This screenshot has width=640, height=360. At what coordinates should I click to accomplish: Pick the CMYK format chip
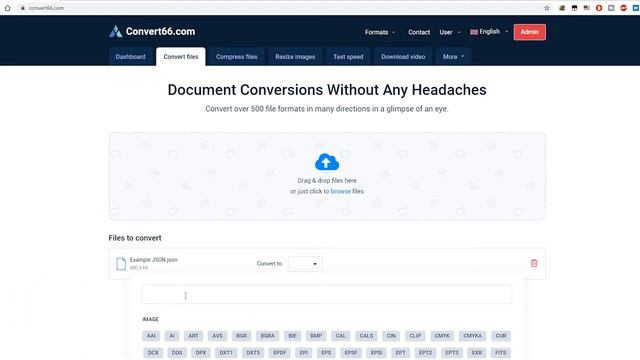click(x=442, y=336)
